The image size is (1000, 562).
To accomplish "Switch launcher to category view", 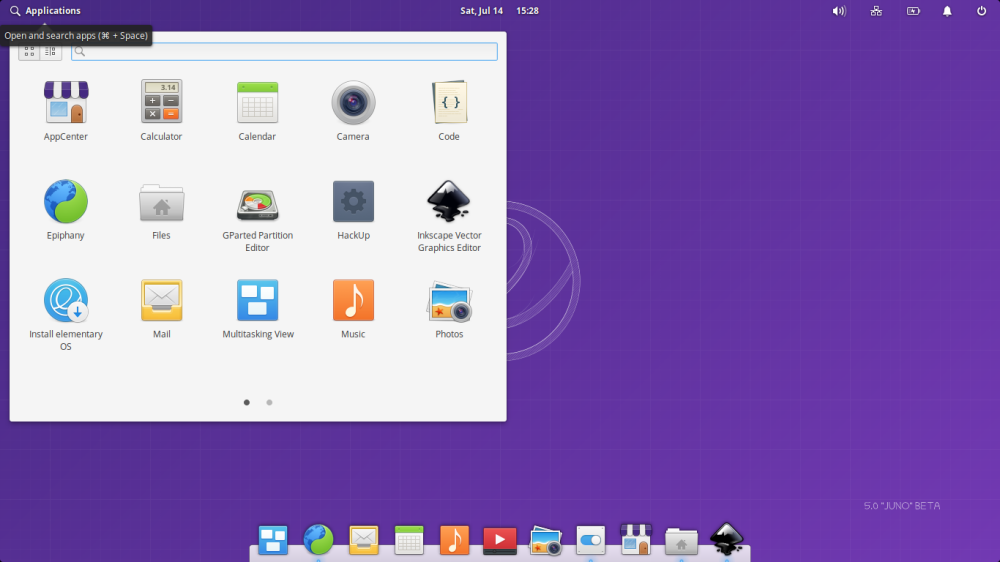I will tap(51, 52).
